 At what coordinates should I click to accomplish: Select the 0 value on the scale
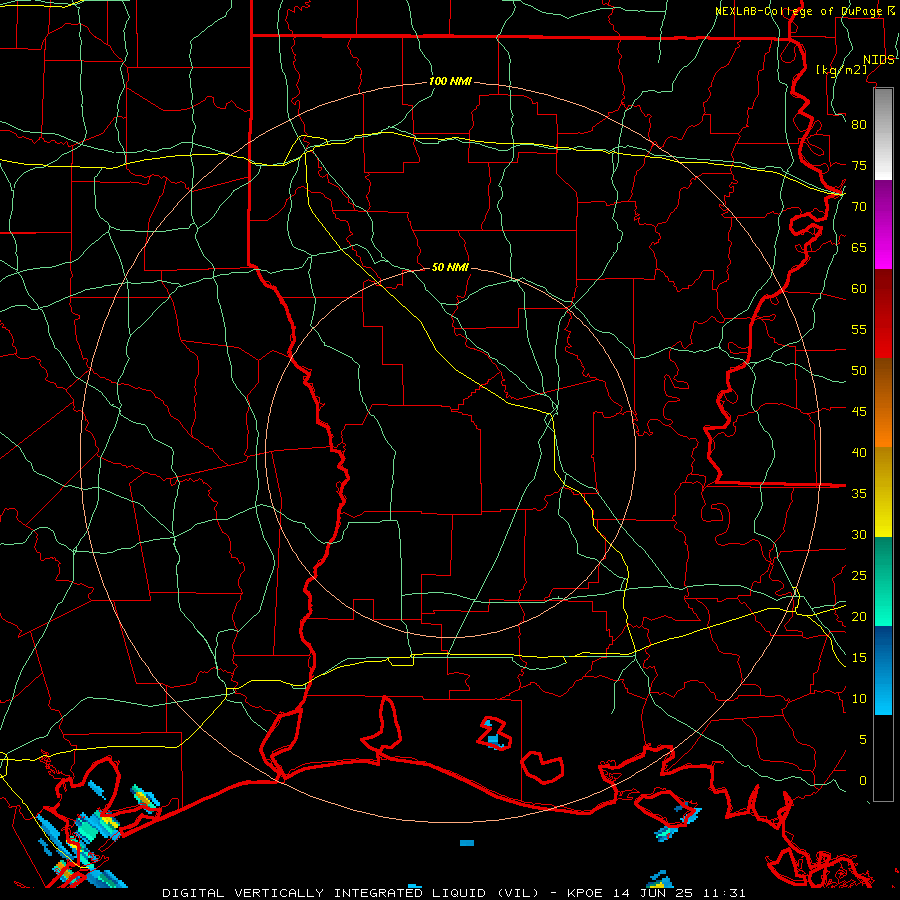click(x=863, y=781)
